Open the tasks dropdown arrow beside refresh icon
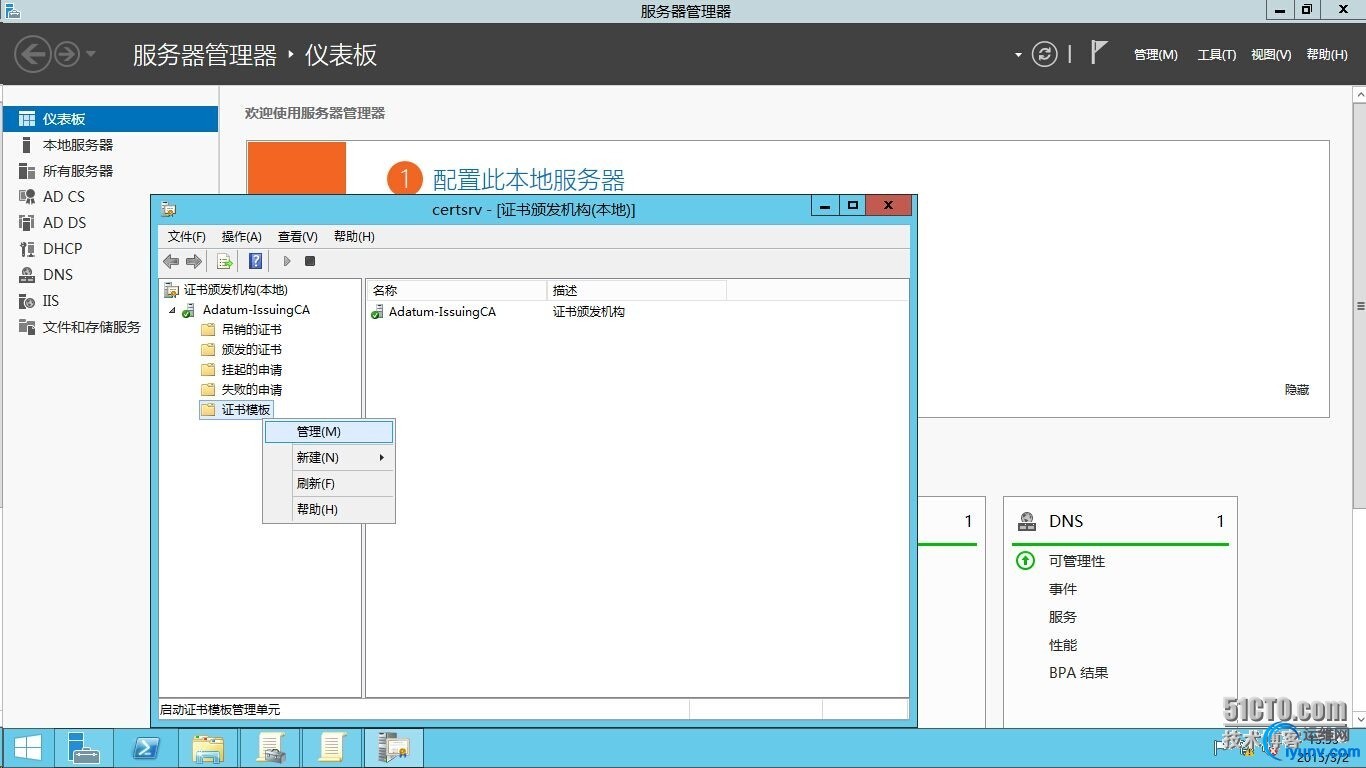The width and height of the screenshot is (1366, 768). point(1018,55)
